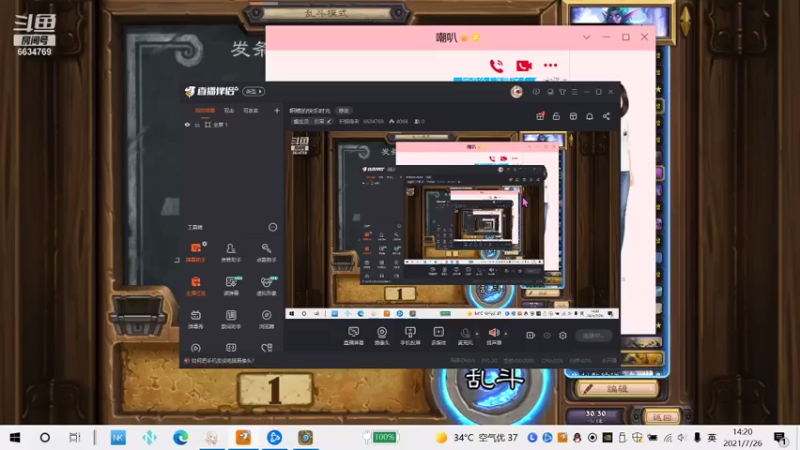Click the connecting status button at bottom right
800x450 pixels.
coord(593,335)
